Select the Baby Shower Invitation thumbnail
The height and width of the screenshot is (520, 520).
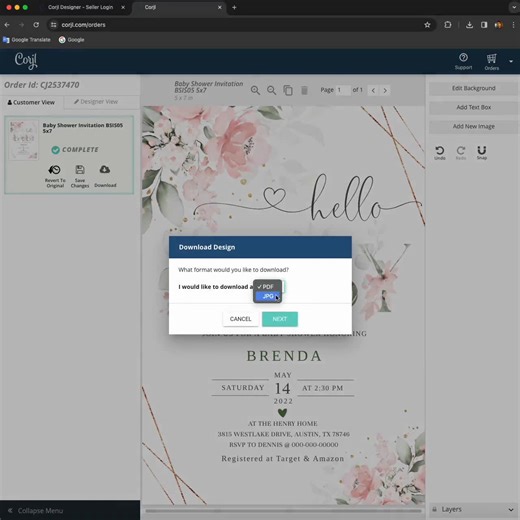click(23, 140)
